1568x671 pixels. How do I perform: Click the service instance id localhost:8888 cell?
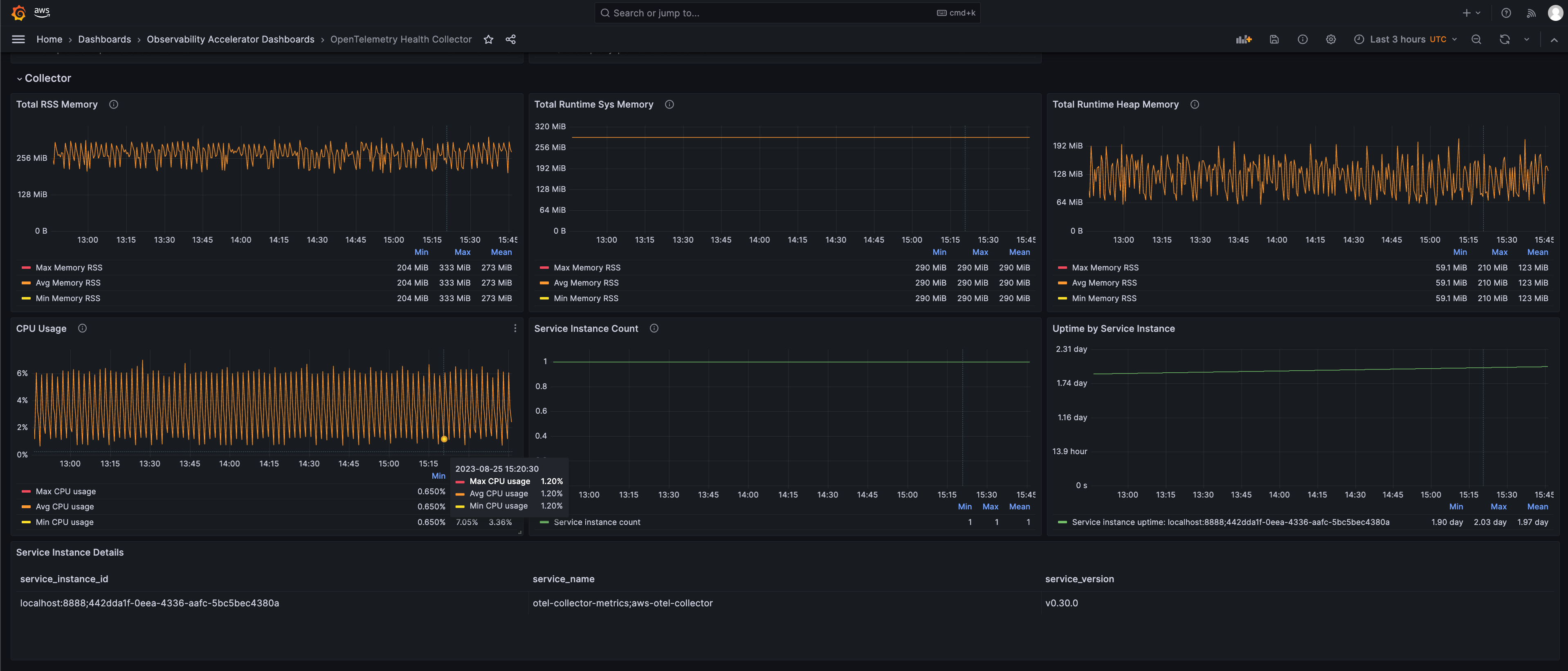(x=150, y=603)
